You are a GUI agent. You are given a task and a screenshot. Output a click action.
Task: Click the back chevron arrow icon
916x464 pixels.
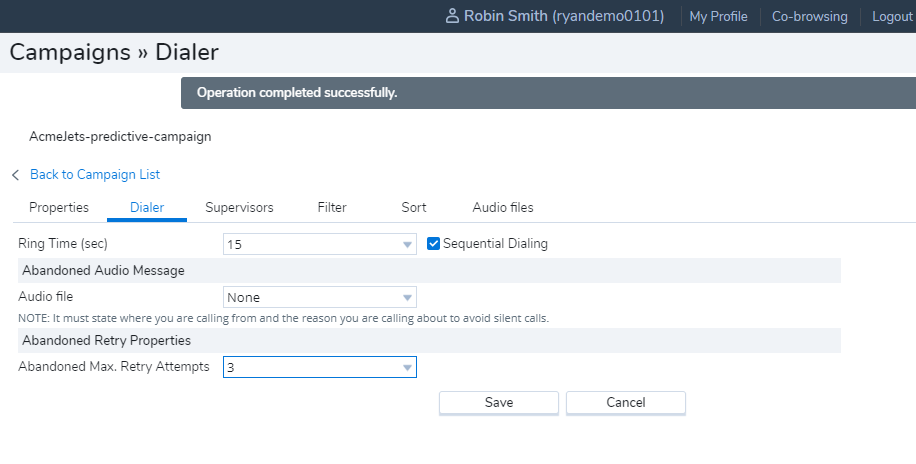15,175
